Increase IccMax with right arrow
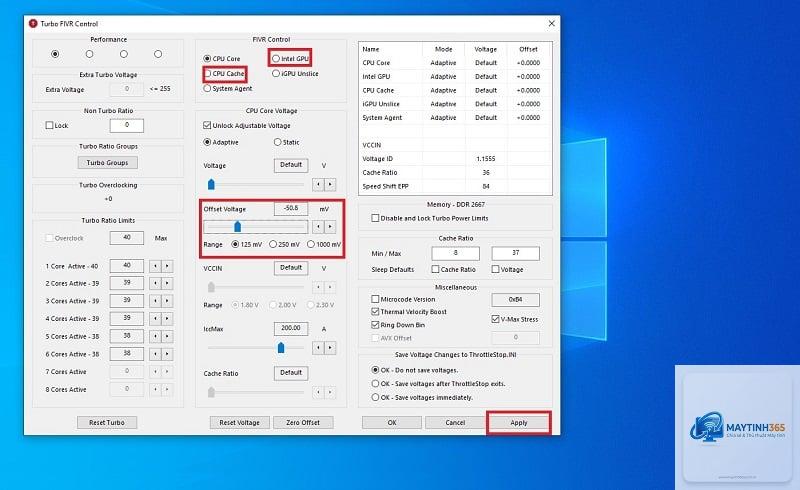The width and height of the screenshot is (800, 490). coord(330,348)
